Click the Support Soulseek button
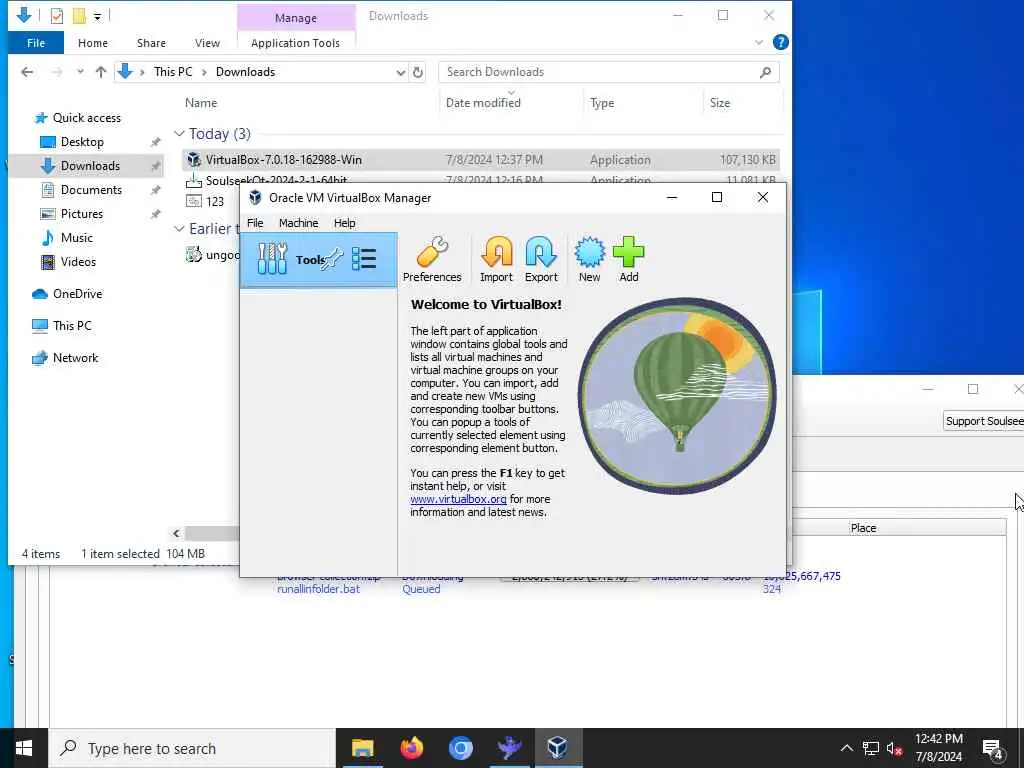 tap(984, 421)
